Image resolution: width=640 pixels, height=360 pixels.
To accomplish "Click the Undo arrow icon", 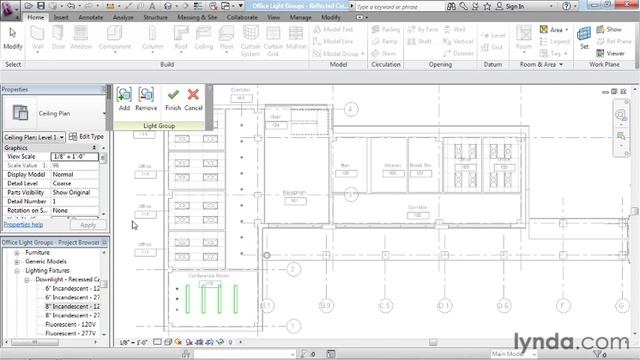I will [x=70, y=6].
